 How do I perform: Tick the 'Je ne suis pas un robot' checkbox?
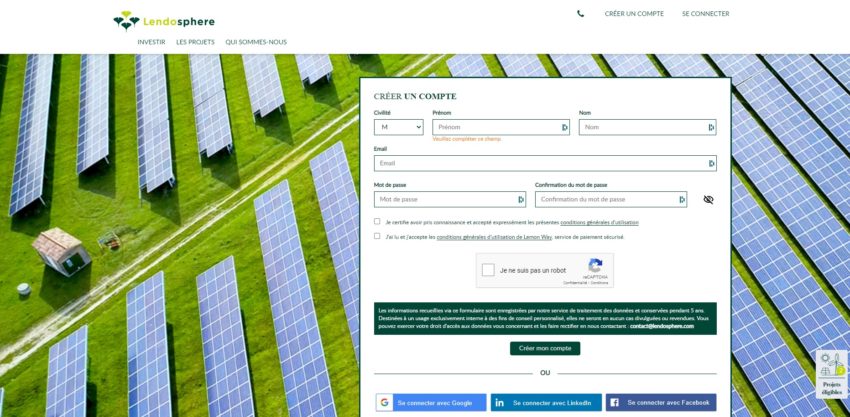[x=488, y=270]
